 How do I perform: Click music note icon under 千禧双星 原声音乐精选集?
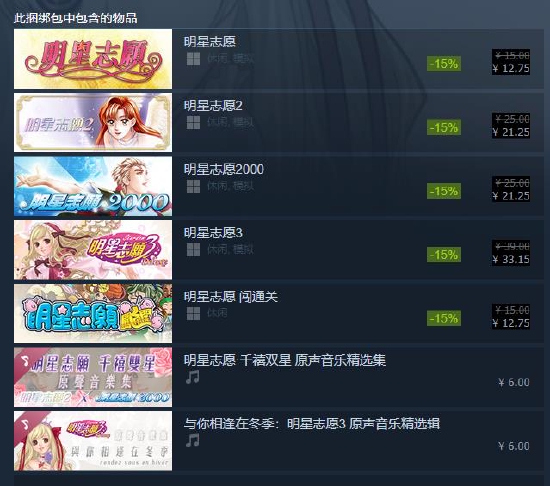click(x=193, y=377)
